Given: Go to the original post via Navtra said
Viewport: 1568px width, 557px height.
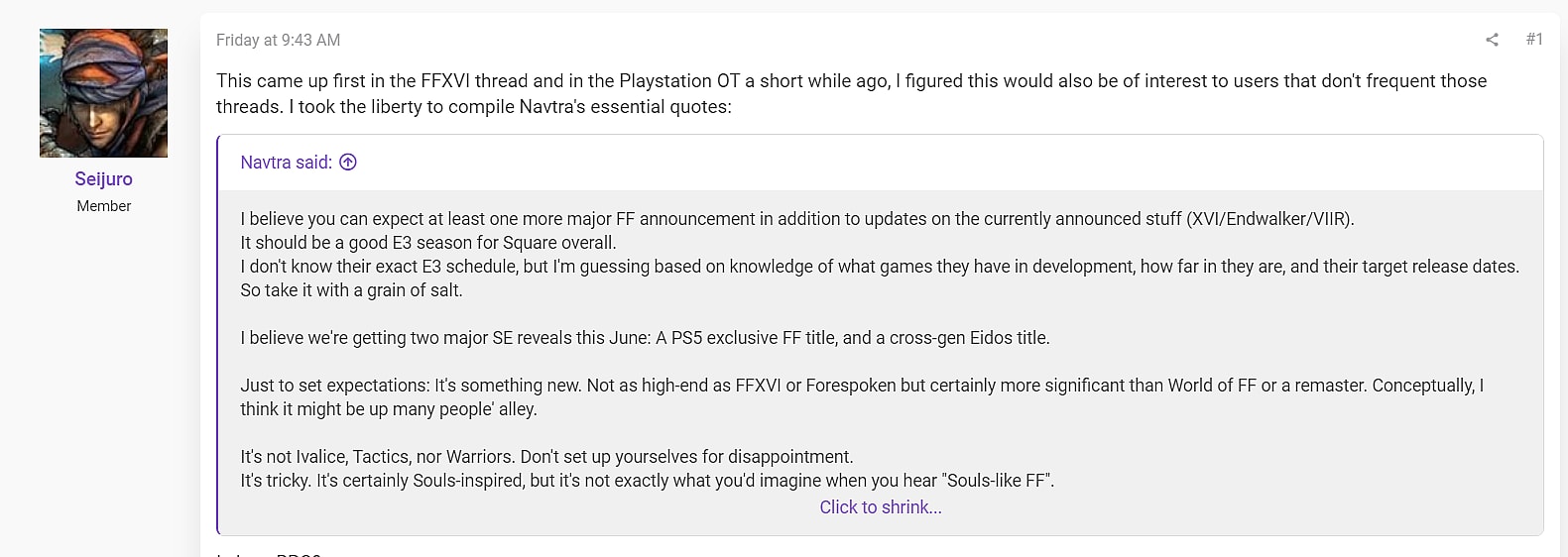Looking at the screenshot, I should [x=286, y=163].
